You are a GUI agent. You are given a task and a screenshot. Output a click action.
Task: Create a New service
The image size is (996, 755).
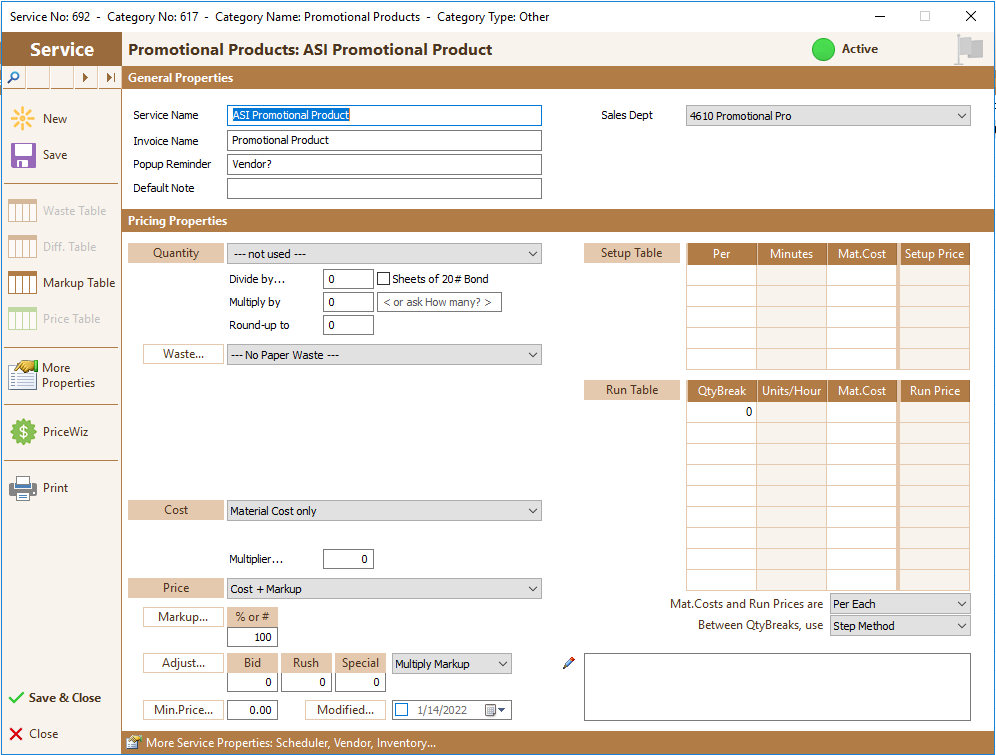point(39,119)
